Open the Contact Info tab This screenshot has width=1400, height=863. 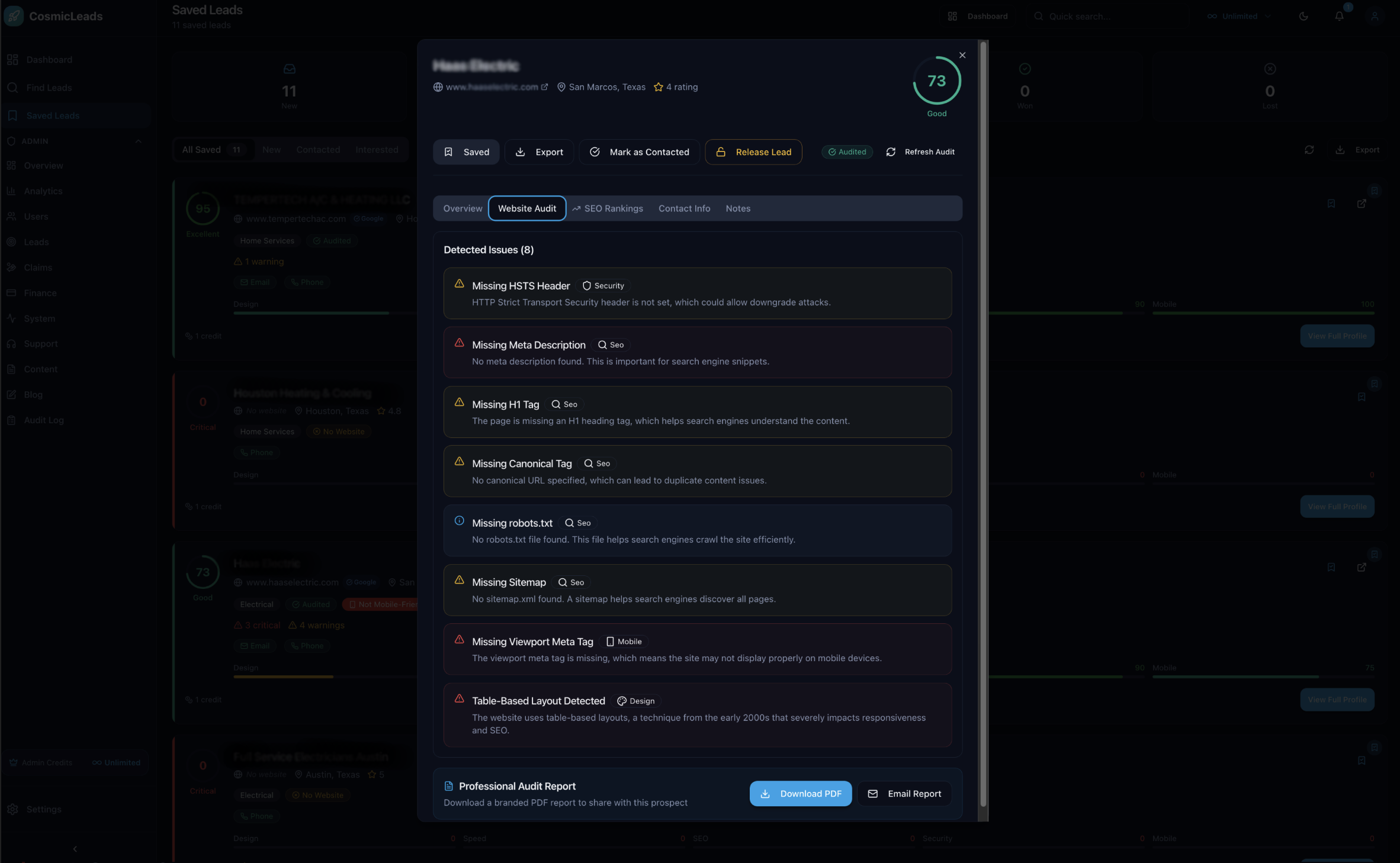tap(684, 208)
